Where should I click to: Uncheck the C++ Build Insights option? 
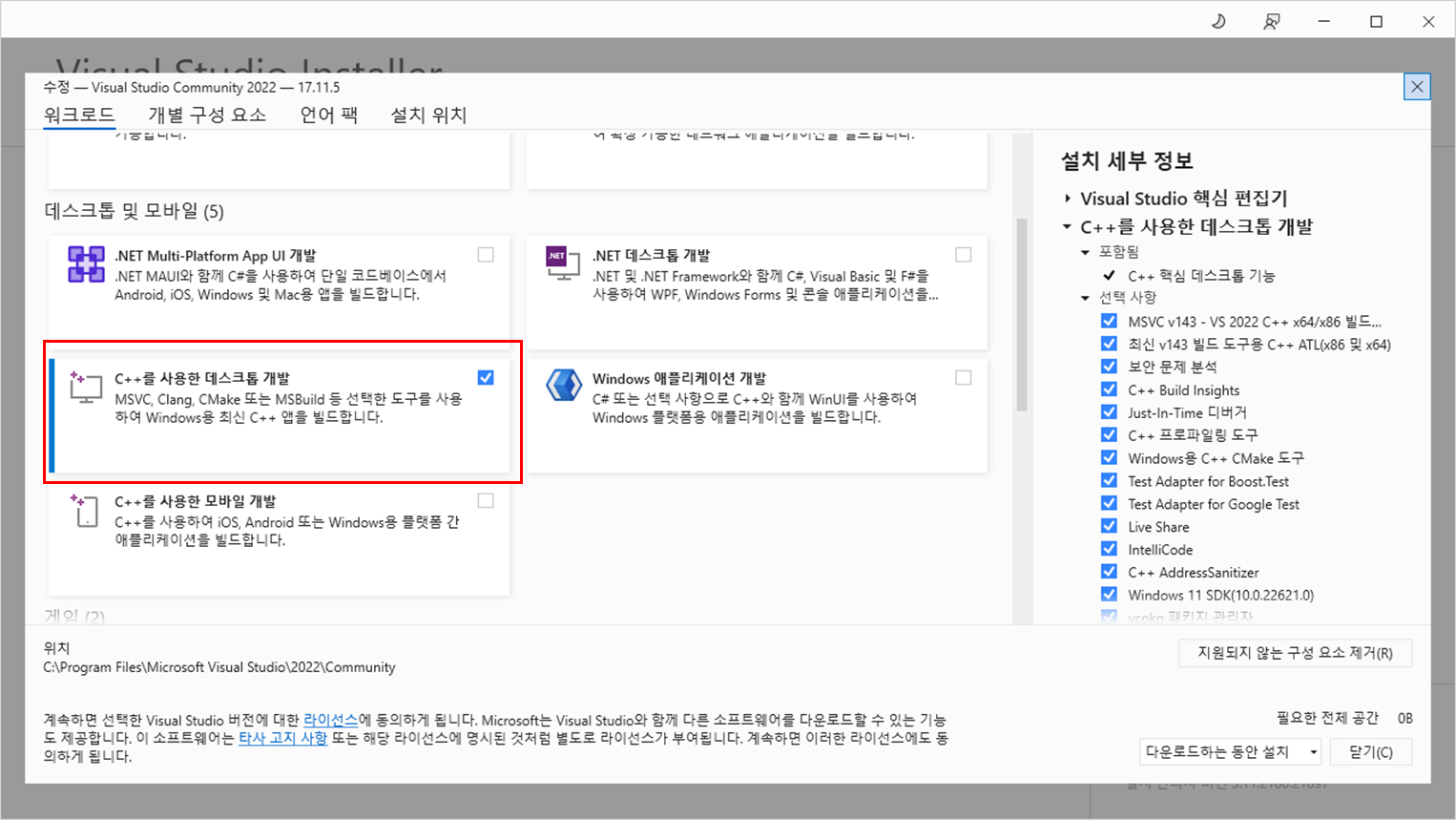click(1109, 389)
